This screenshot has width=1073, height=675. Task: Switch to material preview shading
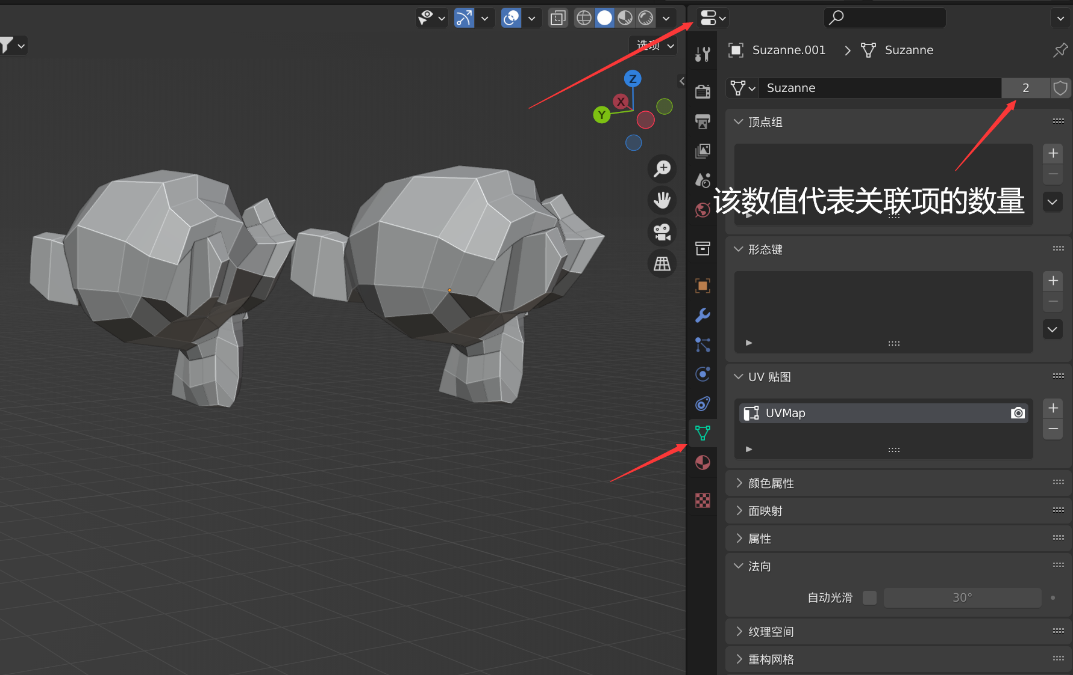coord(625,18)
